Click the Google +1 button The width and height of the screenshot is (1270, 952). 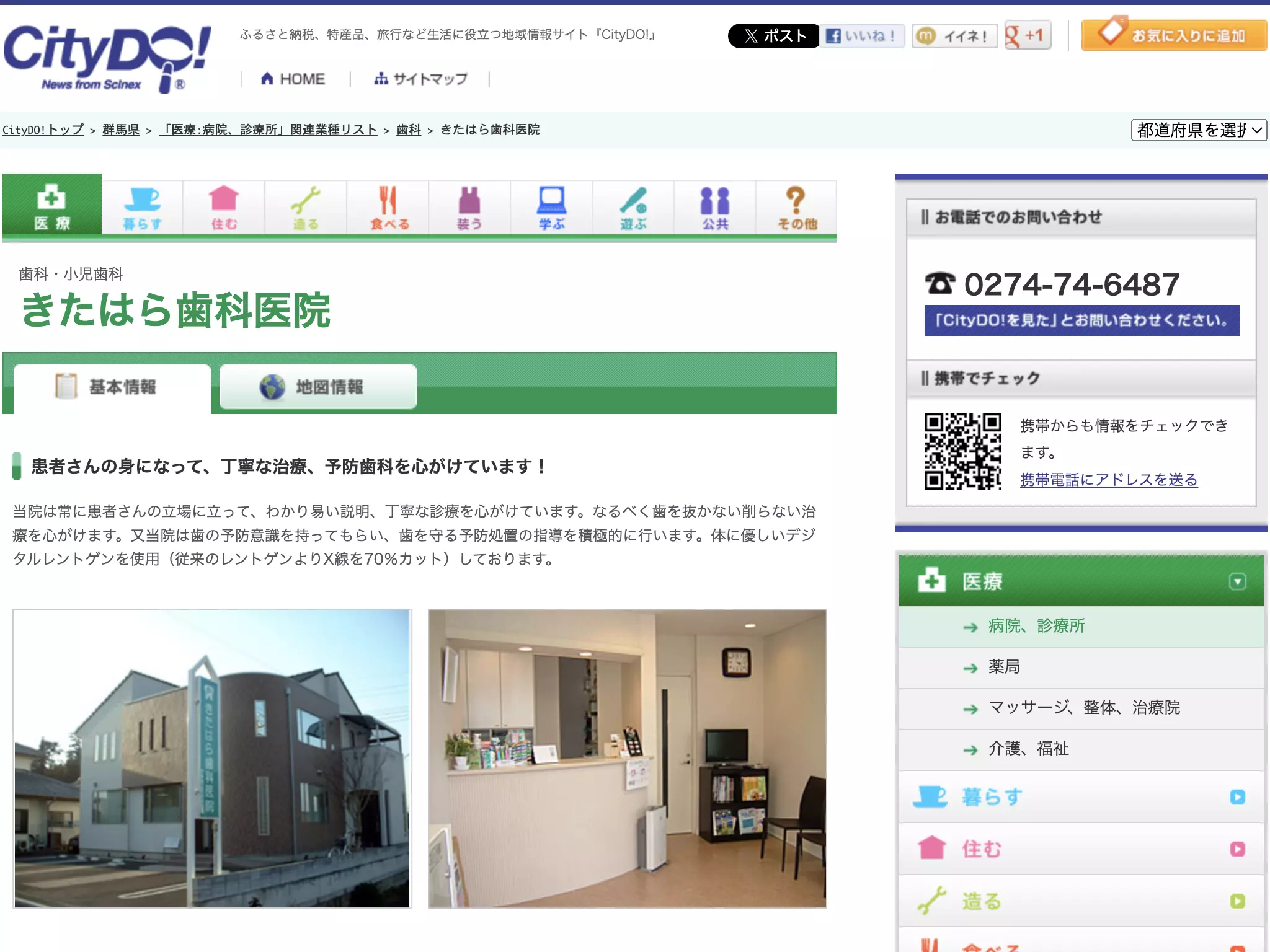pyautogui.click(x=1028, y=35)
